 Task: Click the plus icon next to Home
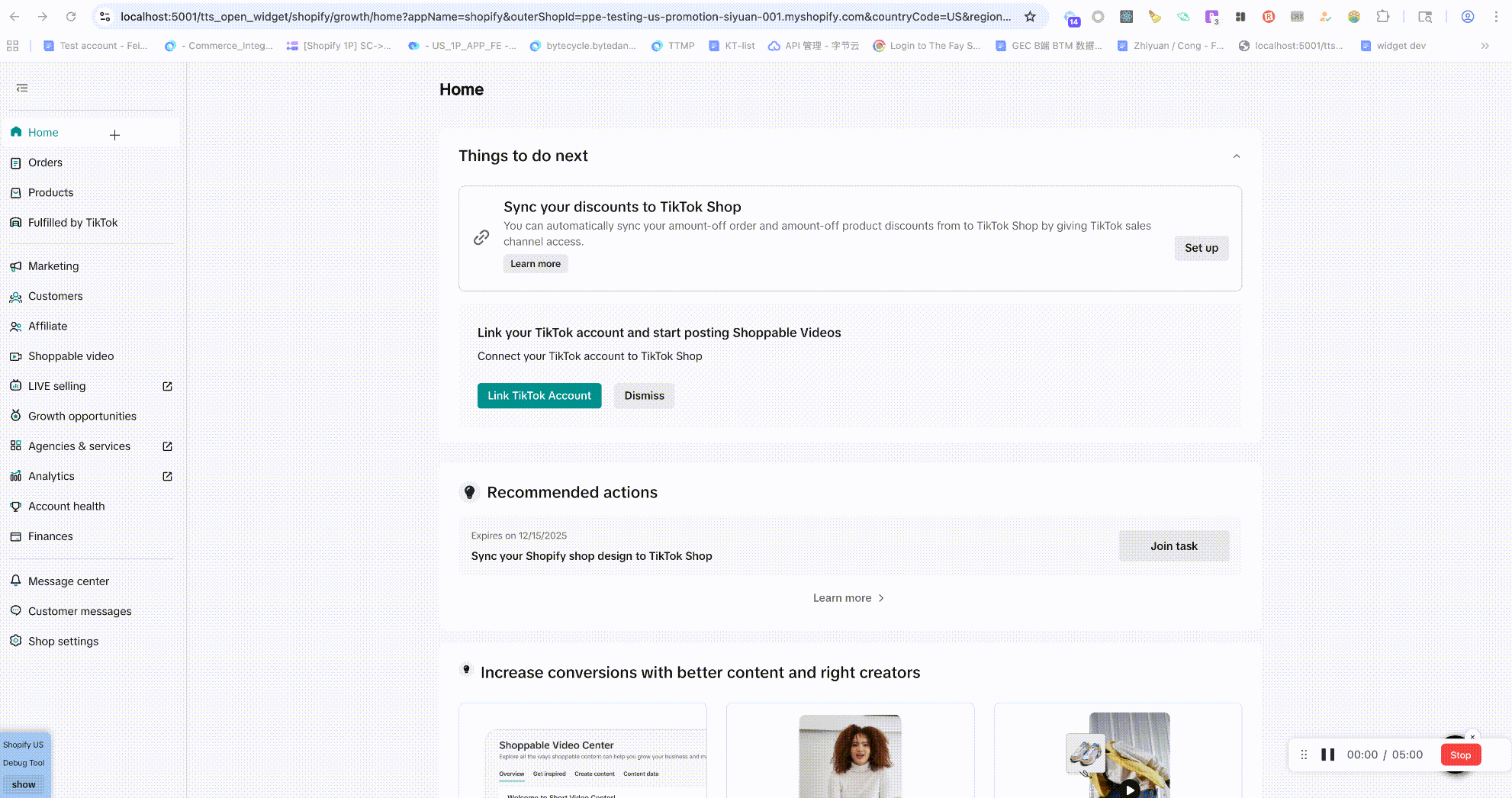point(114,135)
